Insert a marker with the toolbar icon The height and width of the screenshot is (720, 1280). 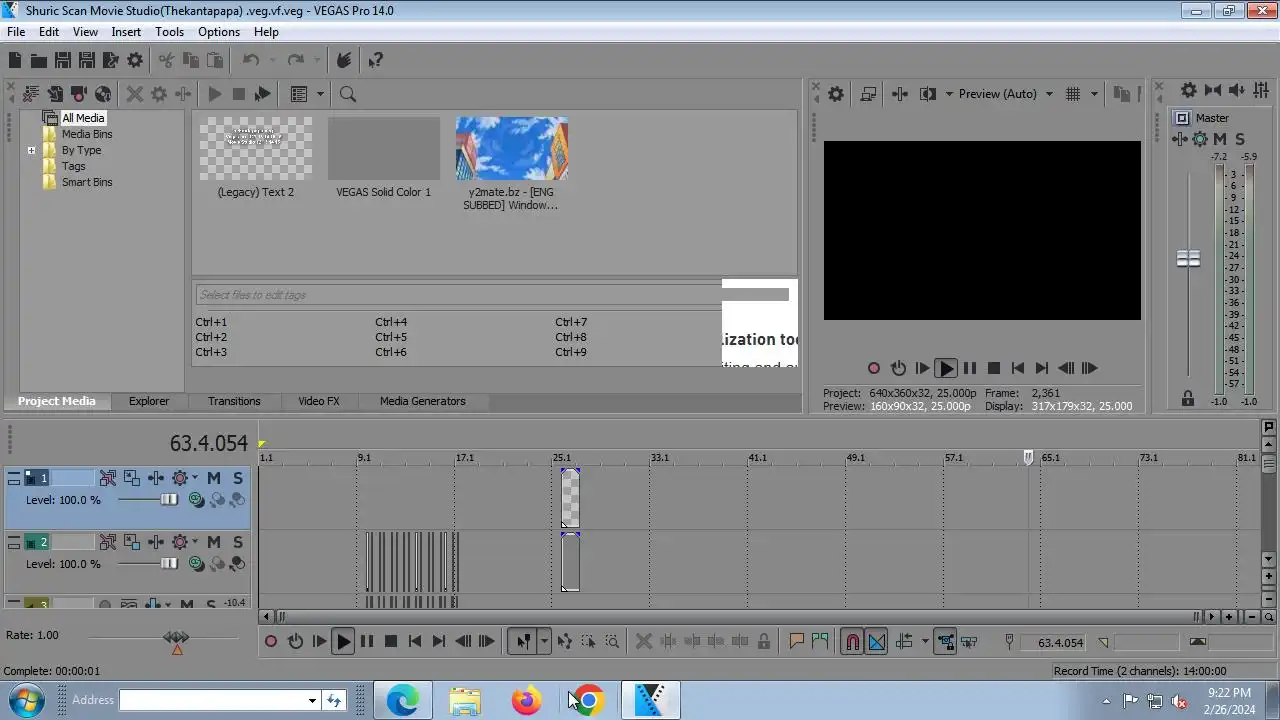(796, 642)
